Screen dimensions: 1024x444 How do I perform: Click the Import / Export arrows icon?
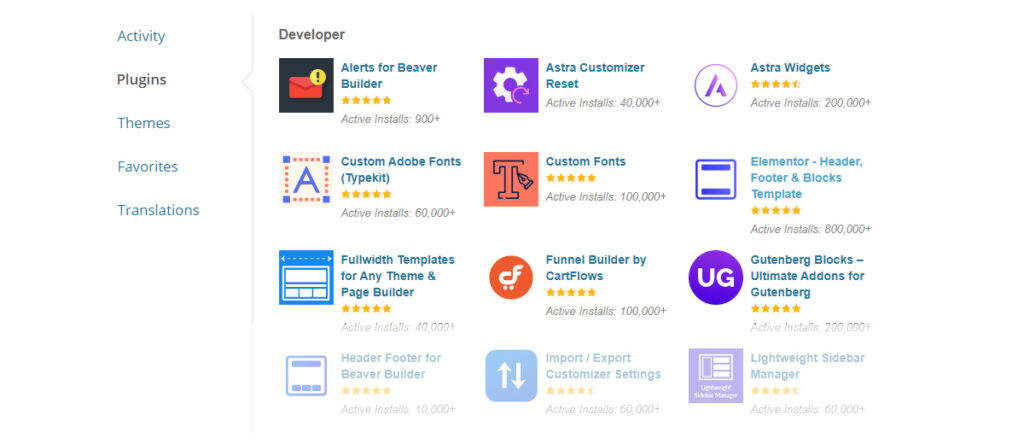point(511,375)
